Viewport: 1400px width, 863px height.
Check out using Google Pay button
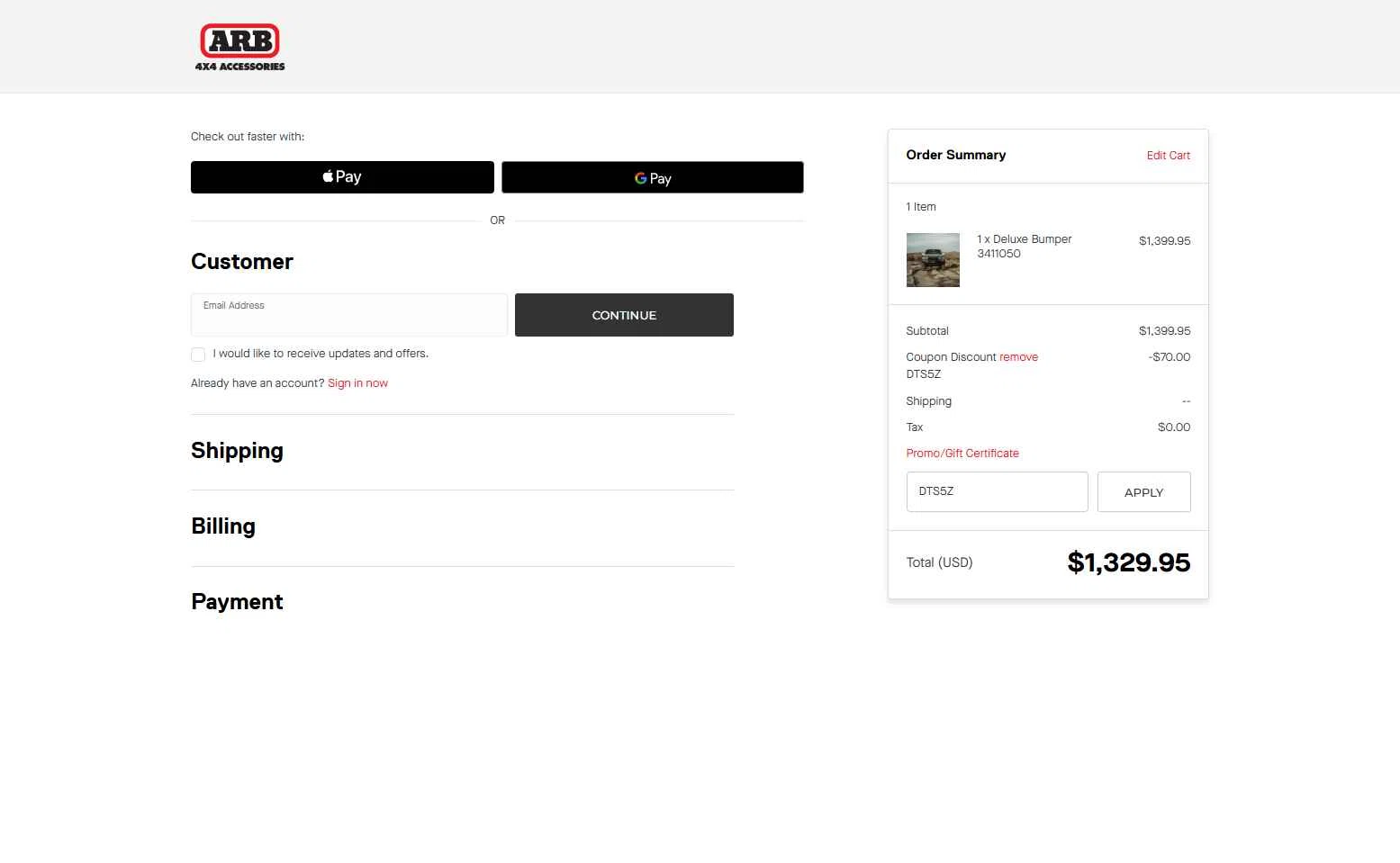pyautogui.click(x=653, y=177)
